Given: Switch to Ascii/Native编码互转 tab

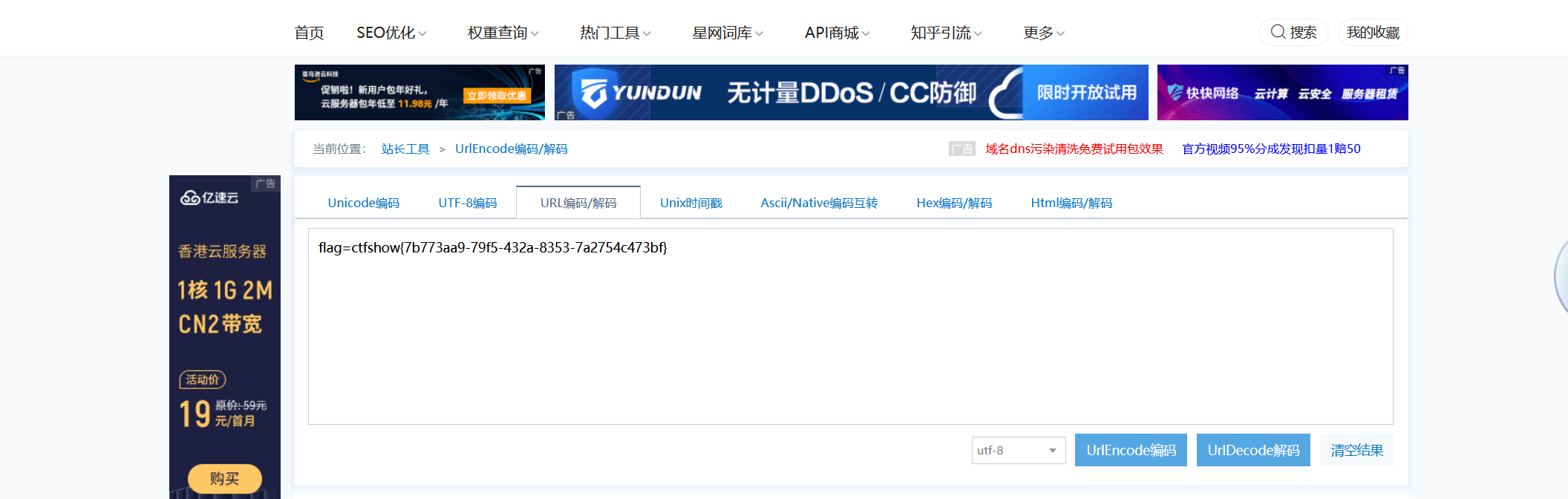Looking at the screenshot, I should [819, 203].
